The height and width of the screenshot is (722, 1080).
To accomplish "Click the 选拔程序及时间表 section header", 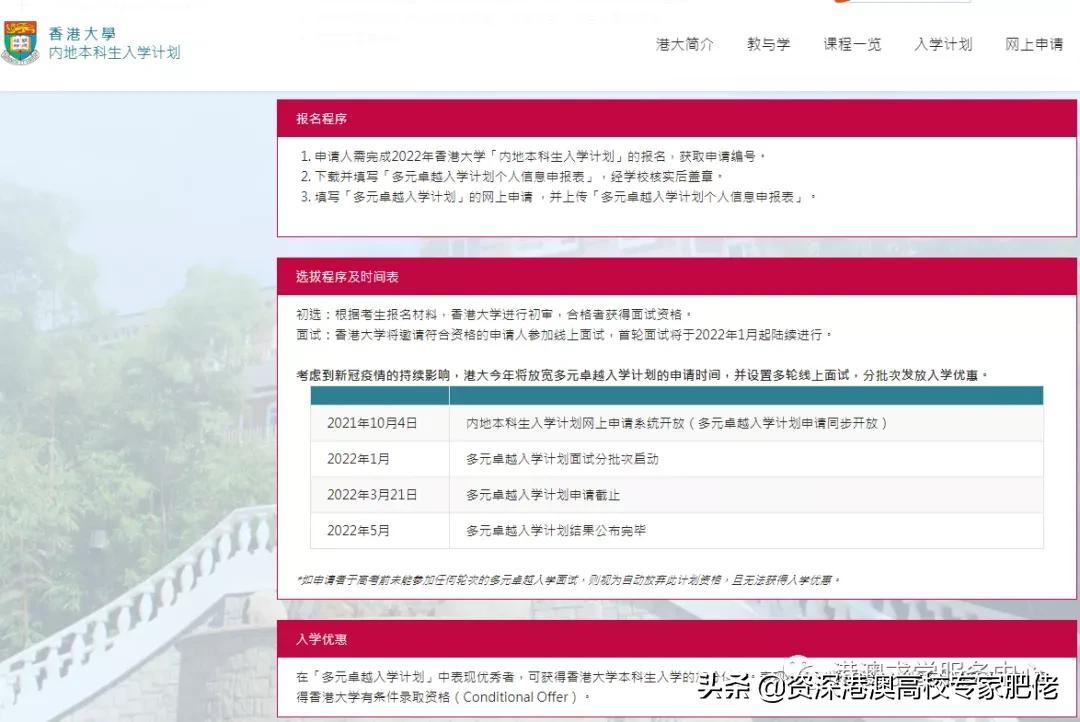I will click(x=676, y=277).
